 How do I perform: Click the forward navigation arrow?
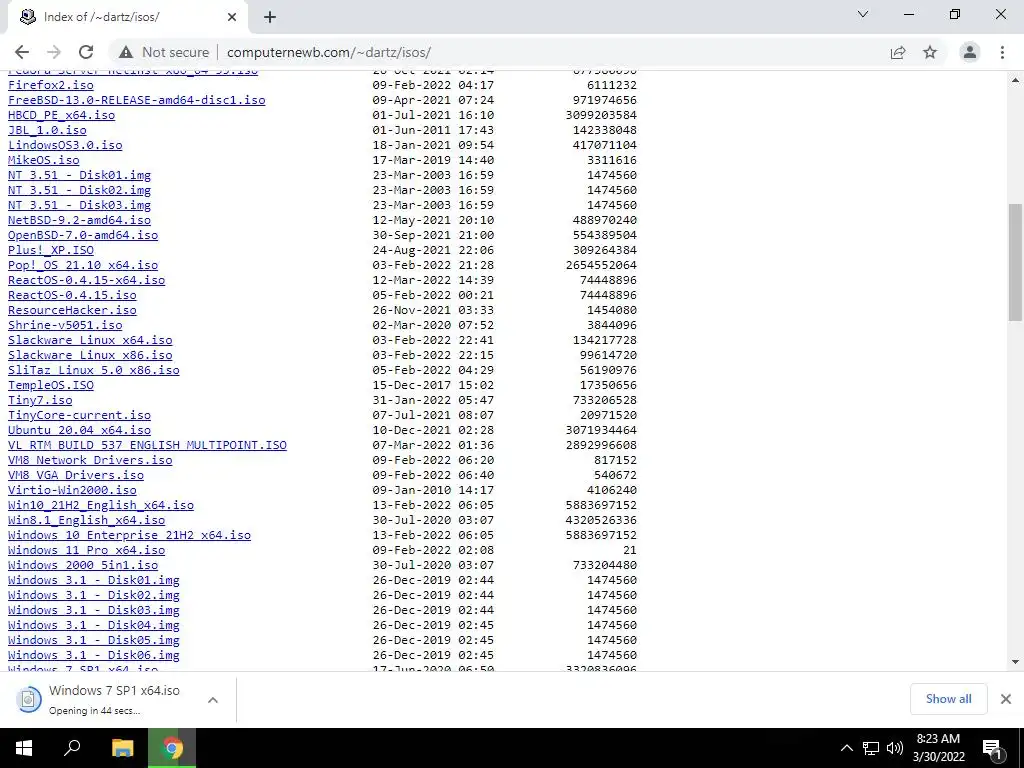[x=54, y=52]
